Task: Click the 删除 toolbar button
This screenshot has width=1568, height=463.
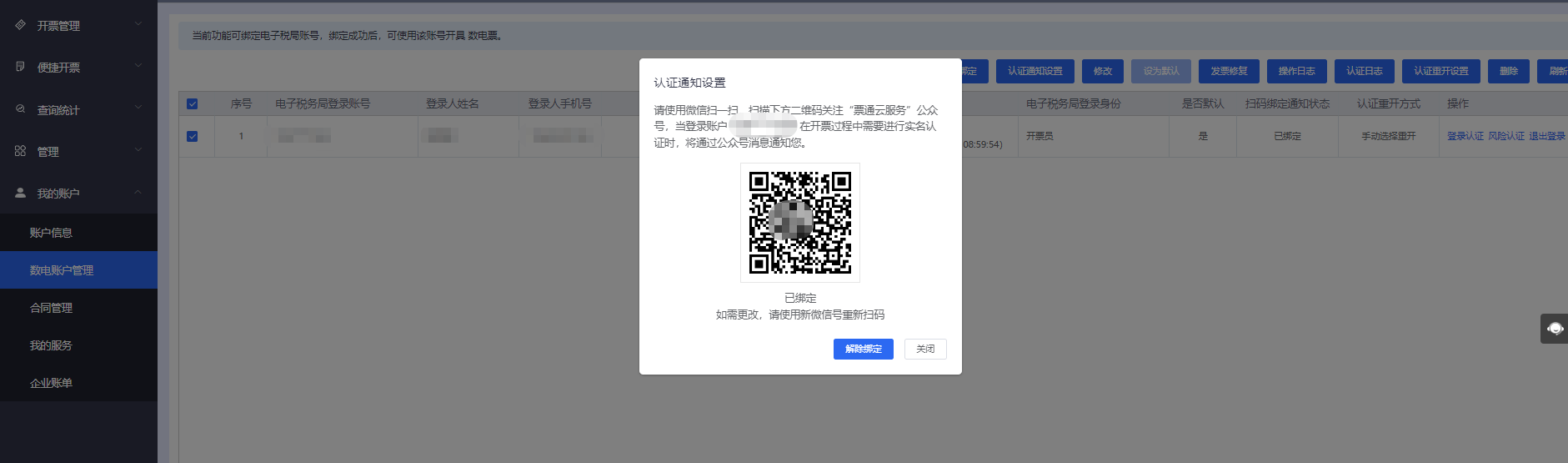Action: [x=1509, y=71]
